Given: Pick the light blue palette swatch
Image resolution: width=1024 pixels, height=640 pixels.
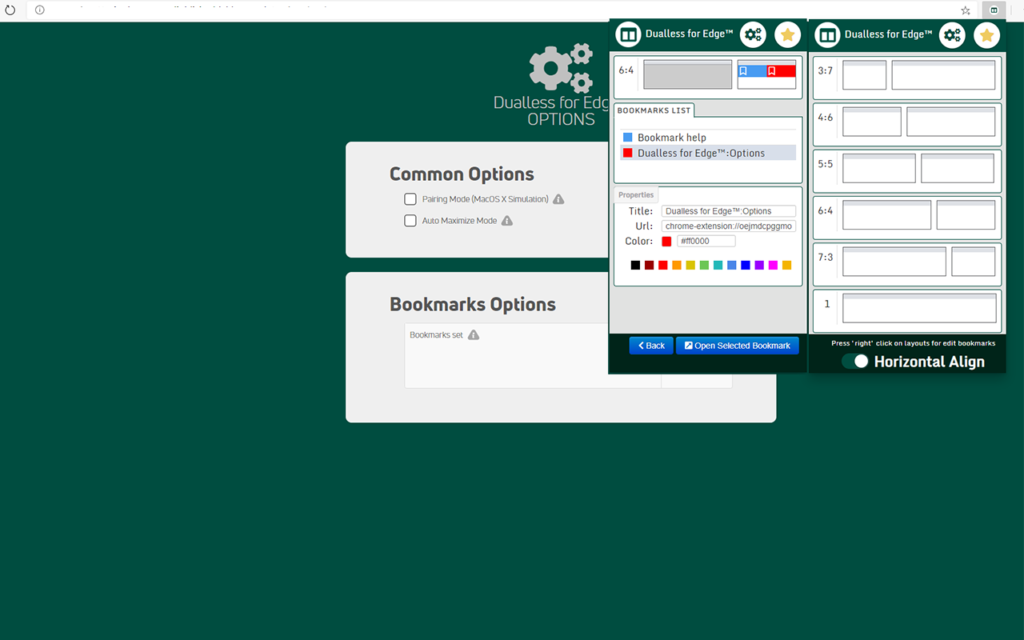Looking at the screenshot, I should coord(731,265).
